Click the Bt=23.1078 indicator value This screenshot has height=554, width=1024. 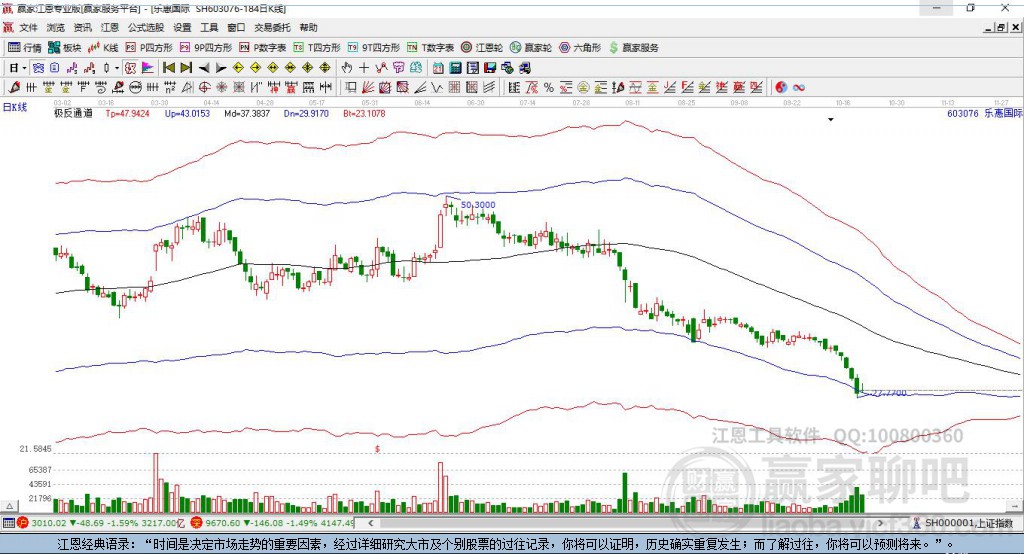pyautogui.click(x=364, y=113)
